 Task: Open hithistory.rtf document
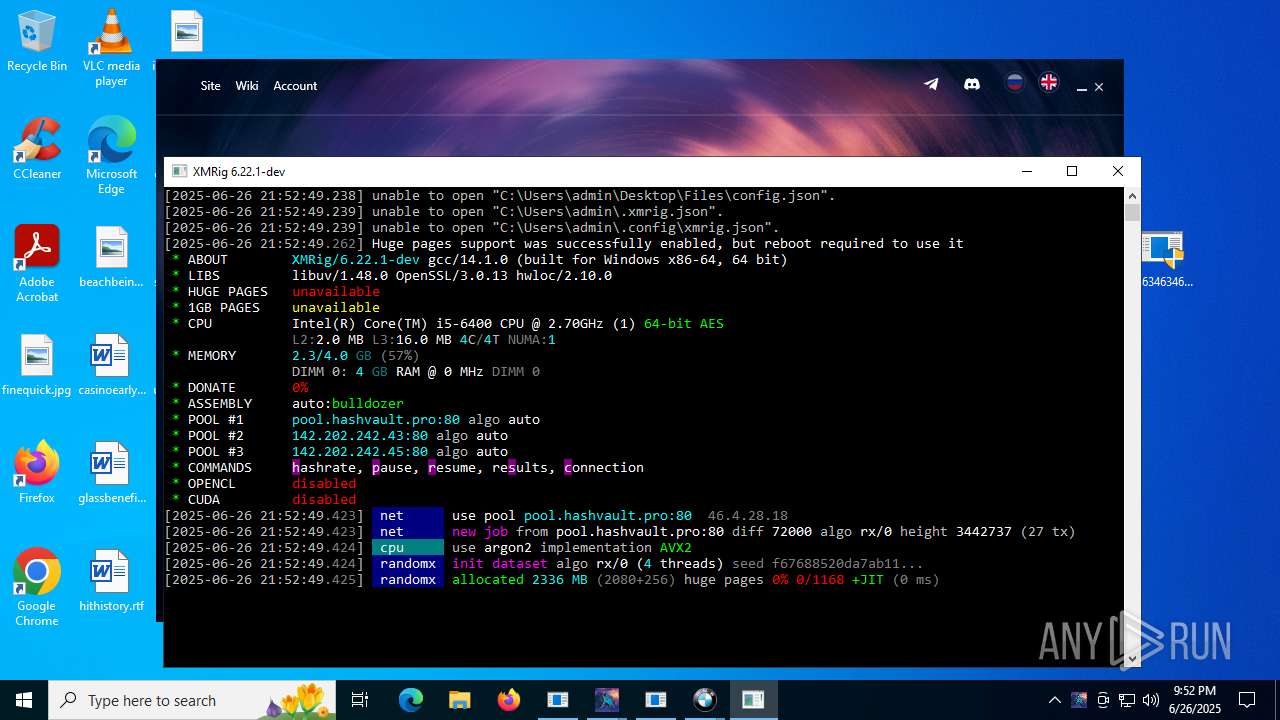(x=111, y=581)
